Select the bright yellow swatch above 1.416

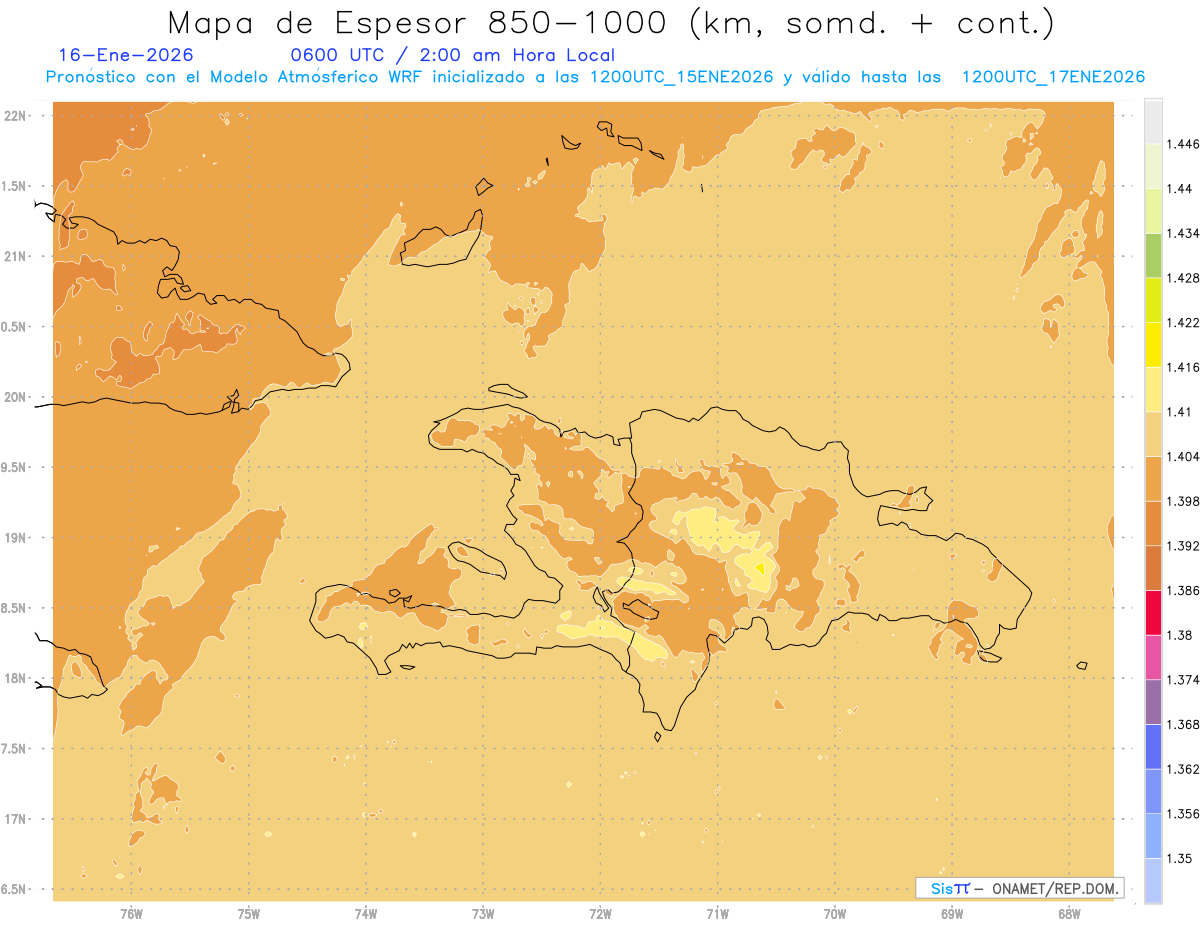[1153, 344]
